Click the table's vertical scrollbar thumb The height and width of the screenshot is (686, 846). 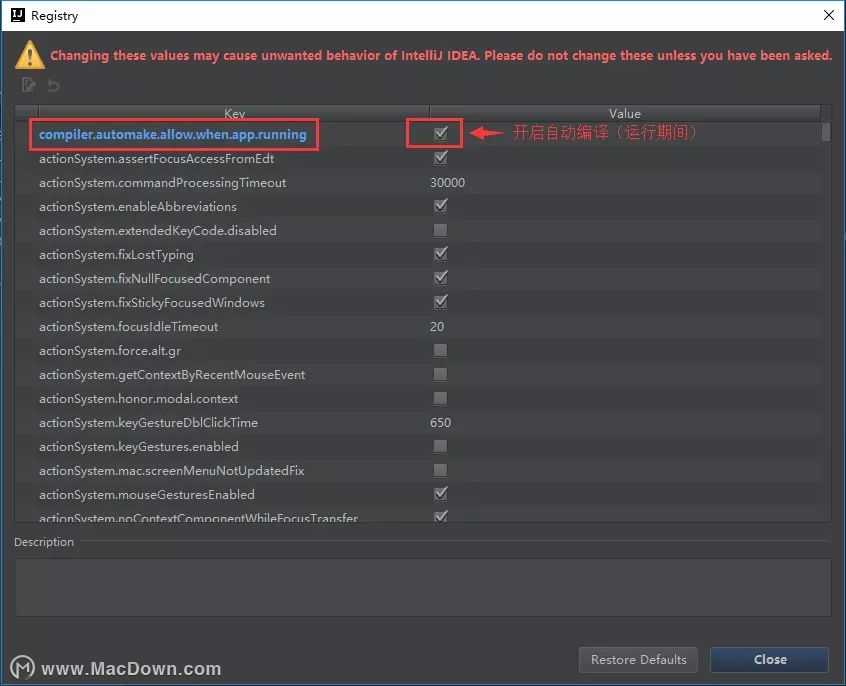[x=826, y=132]
